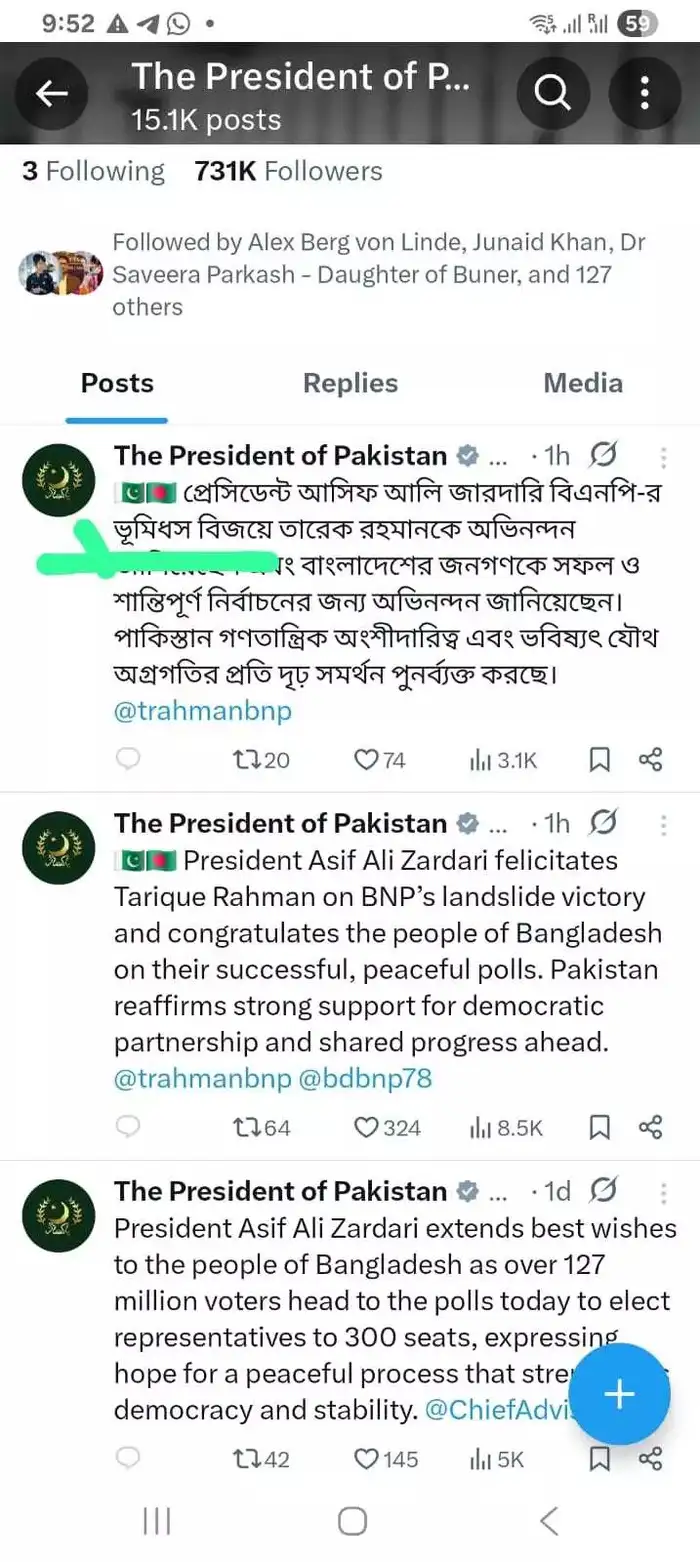Go back using the back arrow
The height and width of the screenshot is (1562, 700).
(50, 92)
